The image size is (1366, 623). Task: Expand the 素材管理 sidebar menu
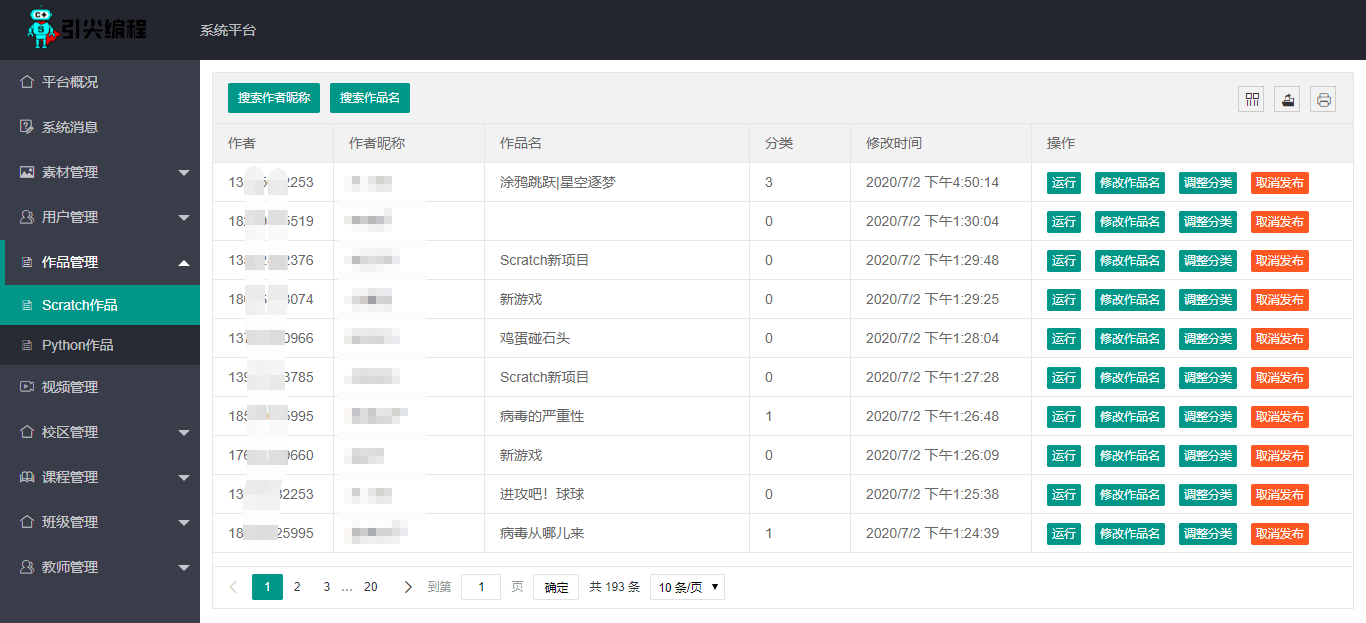click(100, 172)
